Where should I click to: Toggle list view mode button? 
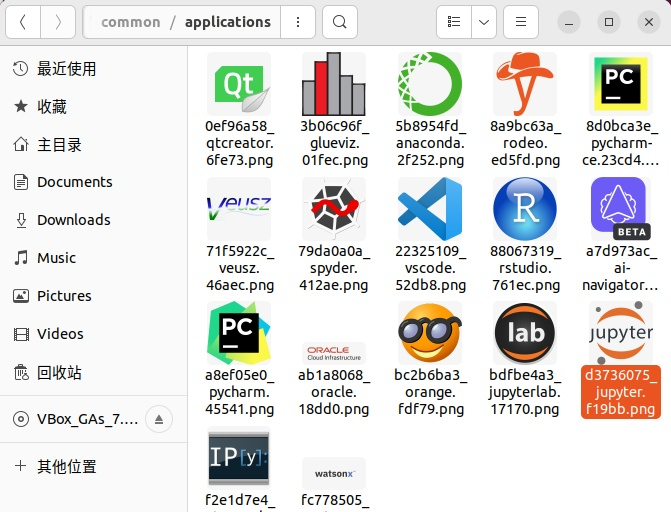point(454,22)
